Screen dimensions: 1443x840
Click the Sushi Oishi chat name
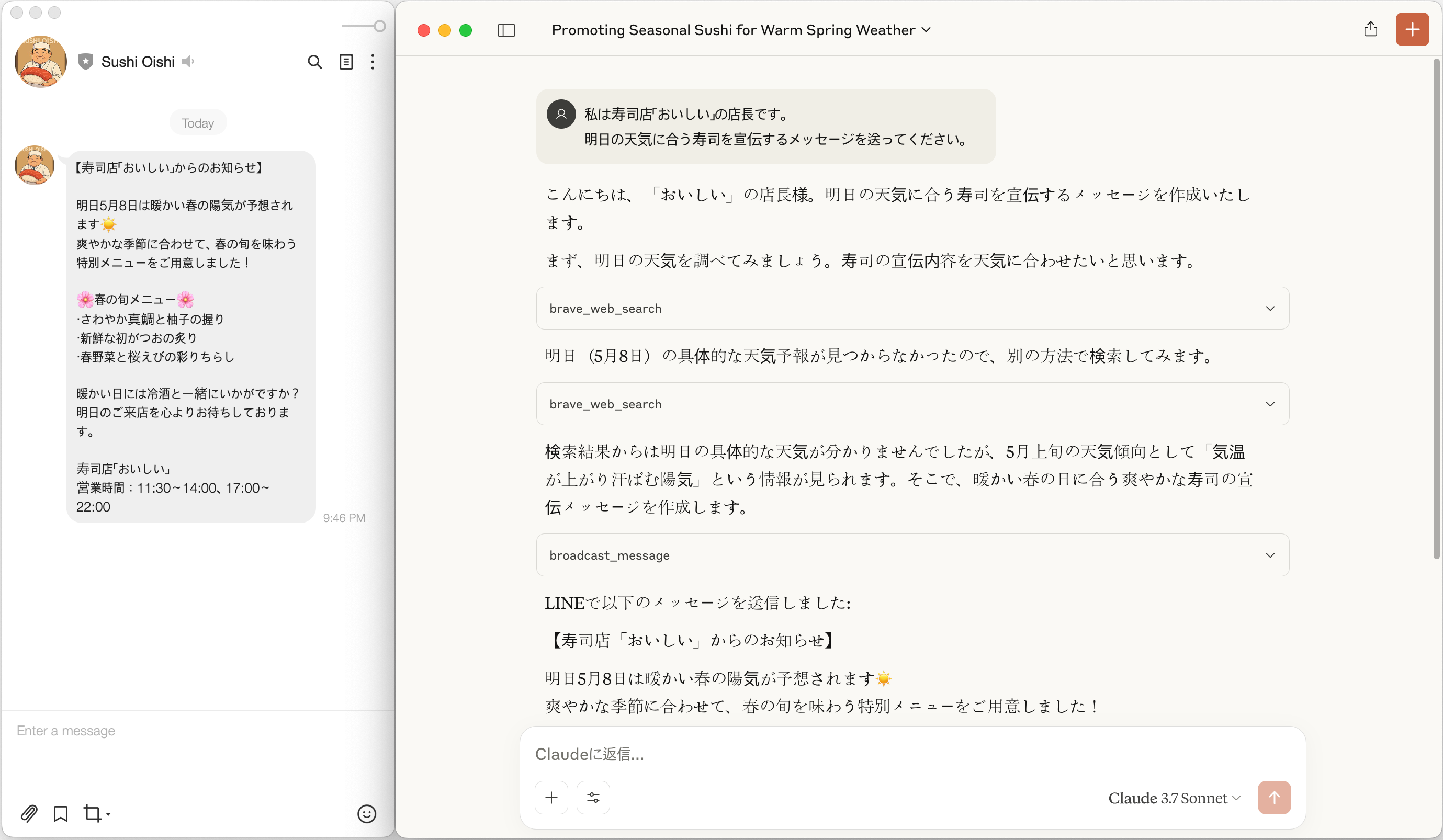pyautogui.click(x=138, y=62)
